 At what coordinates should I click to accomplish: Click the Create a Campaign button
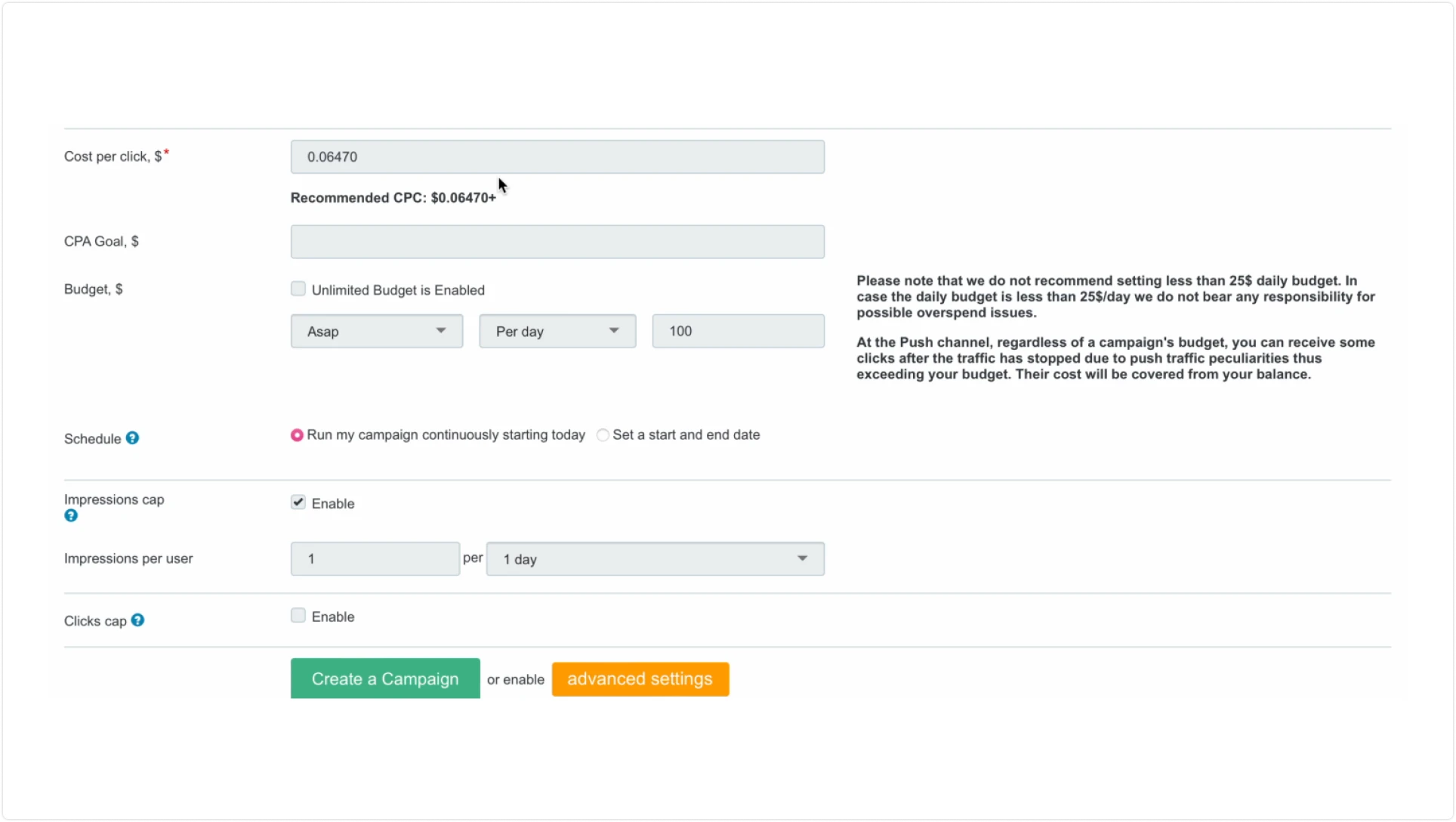click(x=385, y=678)
